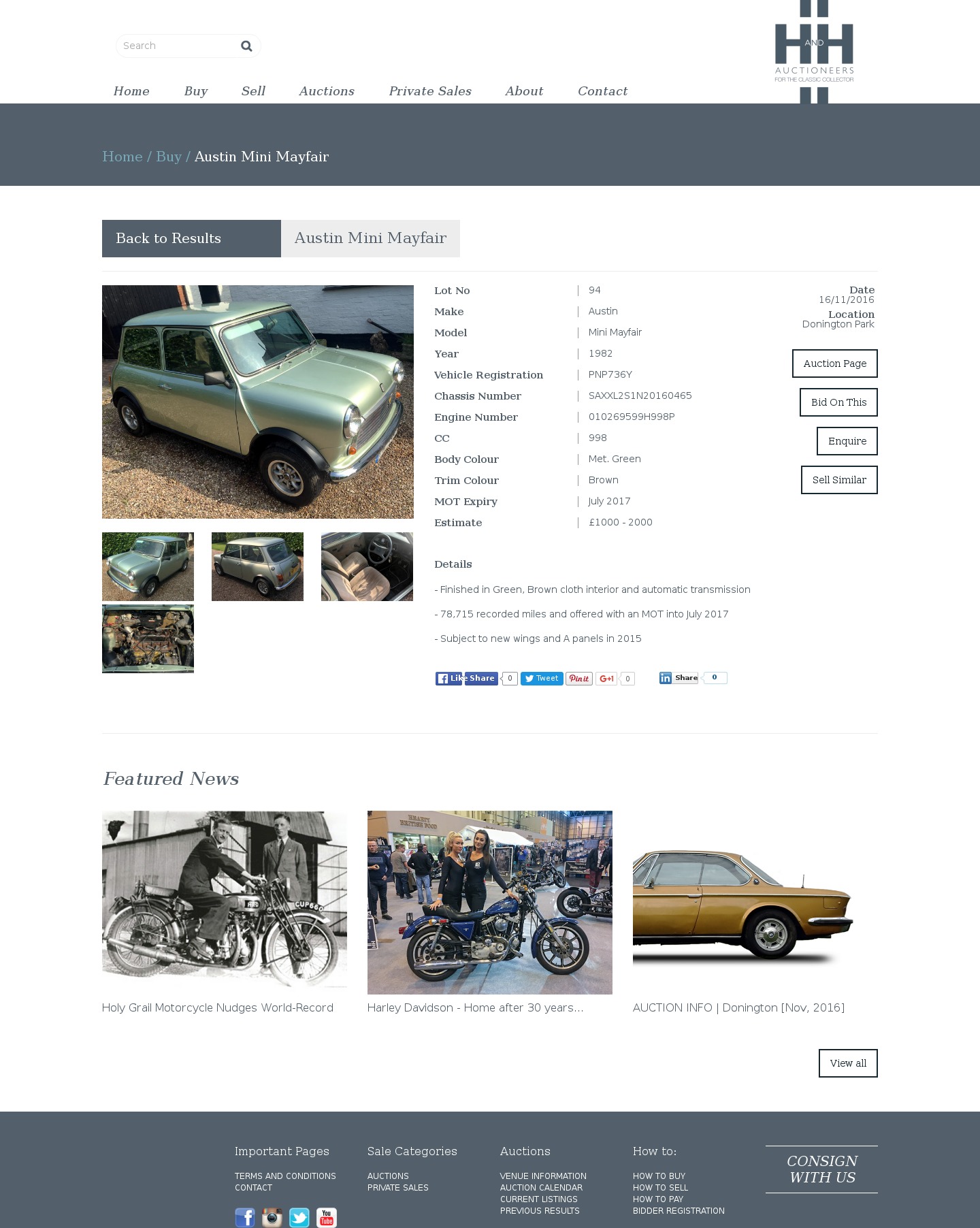Image resolution: width=980 pixels, height=1228 pixels.
Task: Click the Facebook Like button
Action: tap(449, 678)
